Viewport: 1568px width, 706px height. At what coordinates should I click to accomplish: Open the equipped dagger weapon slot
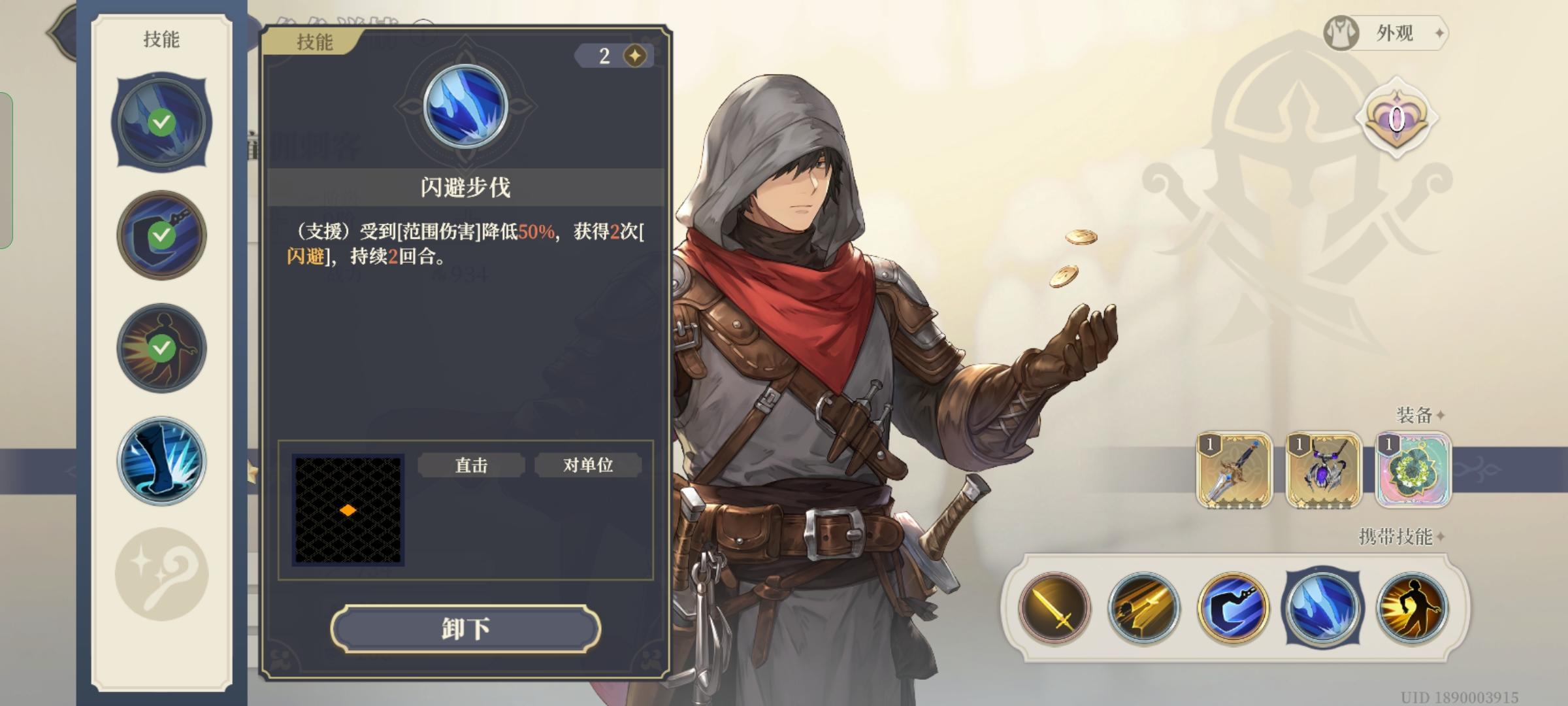(1234, 471)
